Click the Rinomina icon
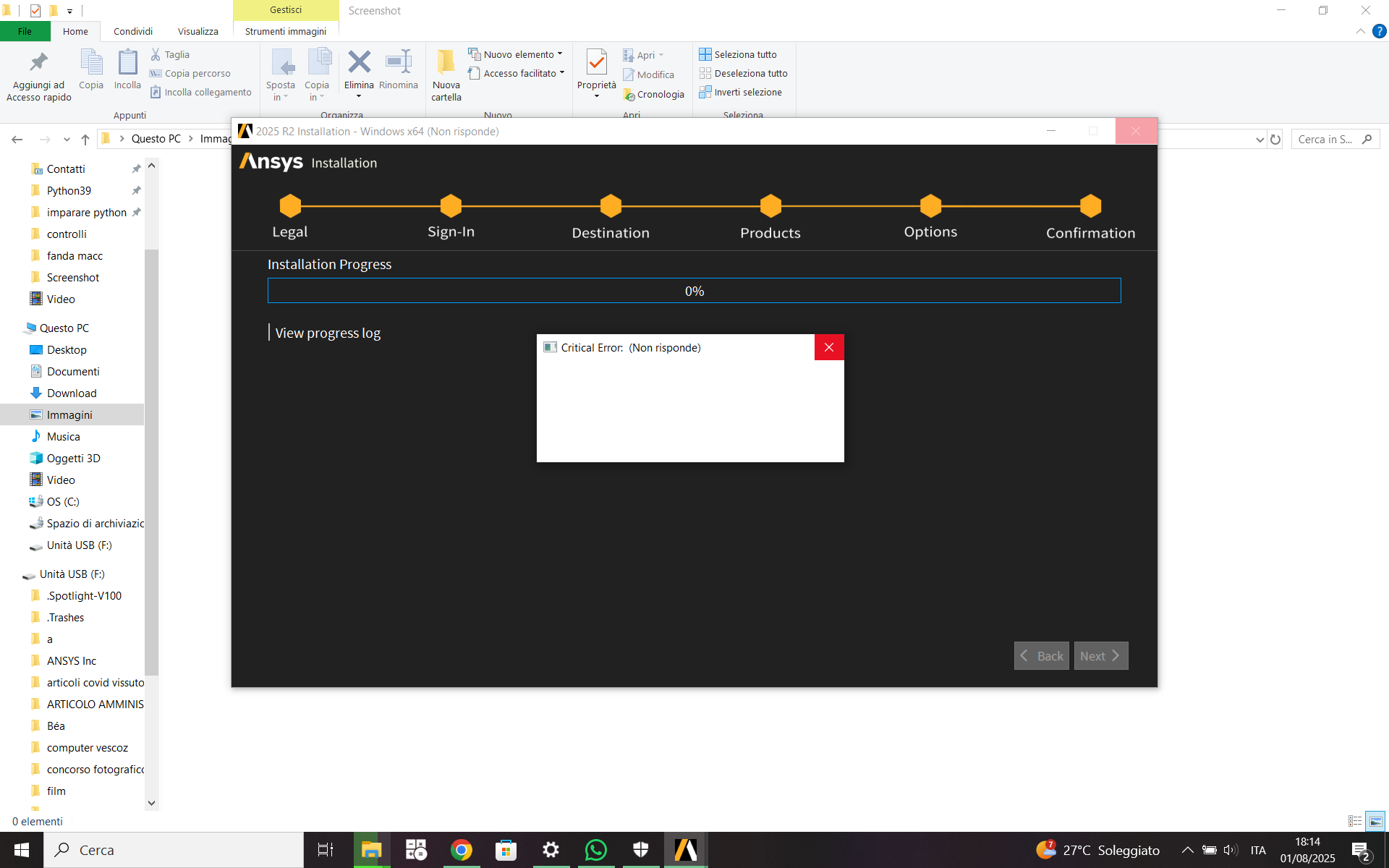This screenshot has width=1389, height=868. [x=399, y=62]
